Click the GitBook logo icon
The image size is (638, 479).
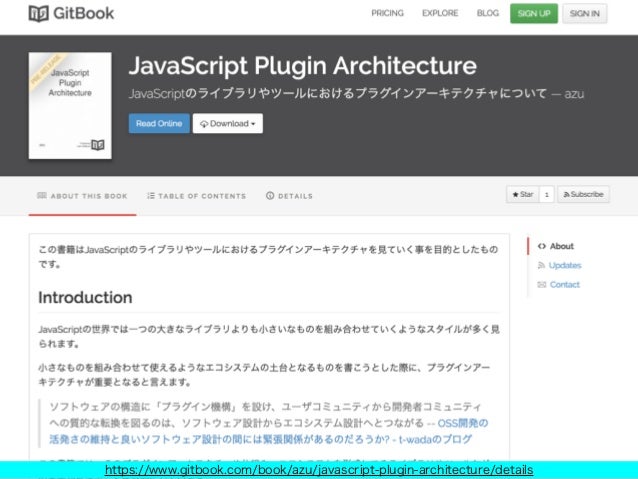[39, 13]
